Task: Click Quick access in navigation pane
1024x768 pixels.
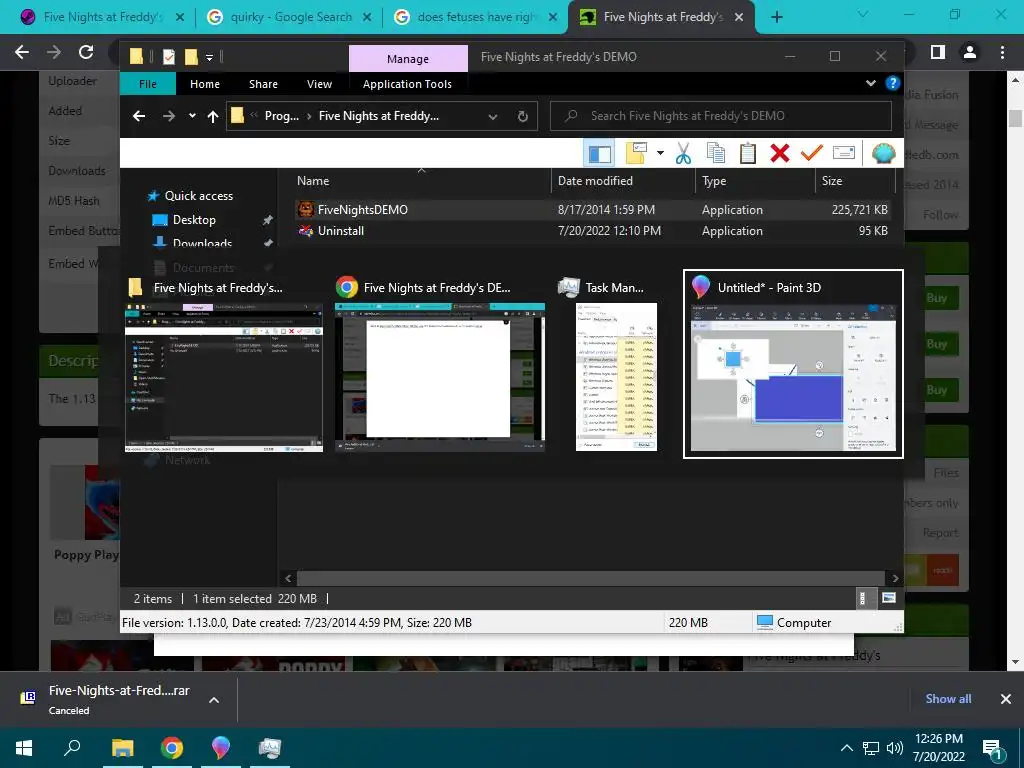Action: pyautogui.click(x=199, y=196)
